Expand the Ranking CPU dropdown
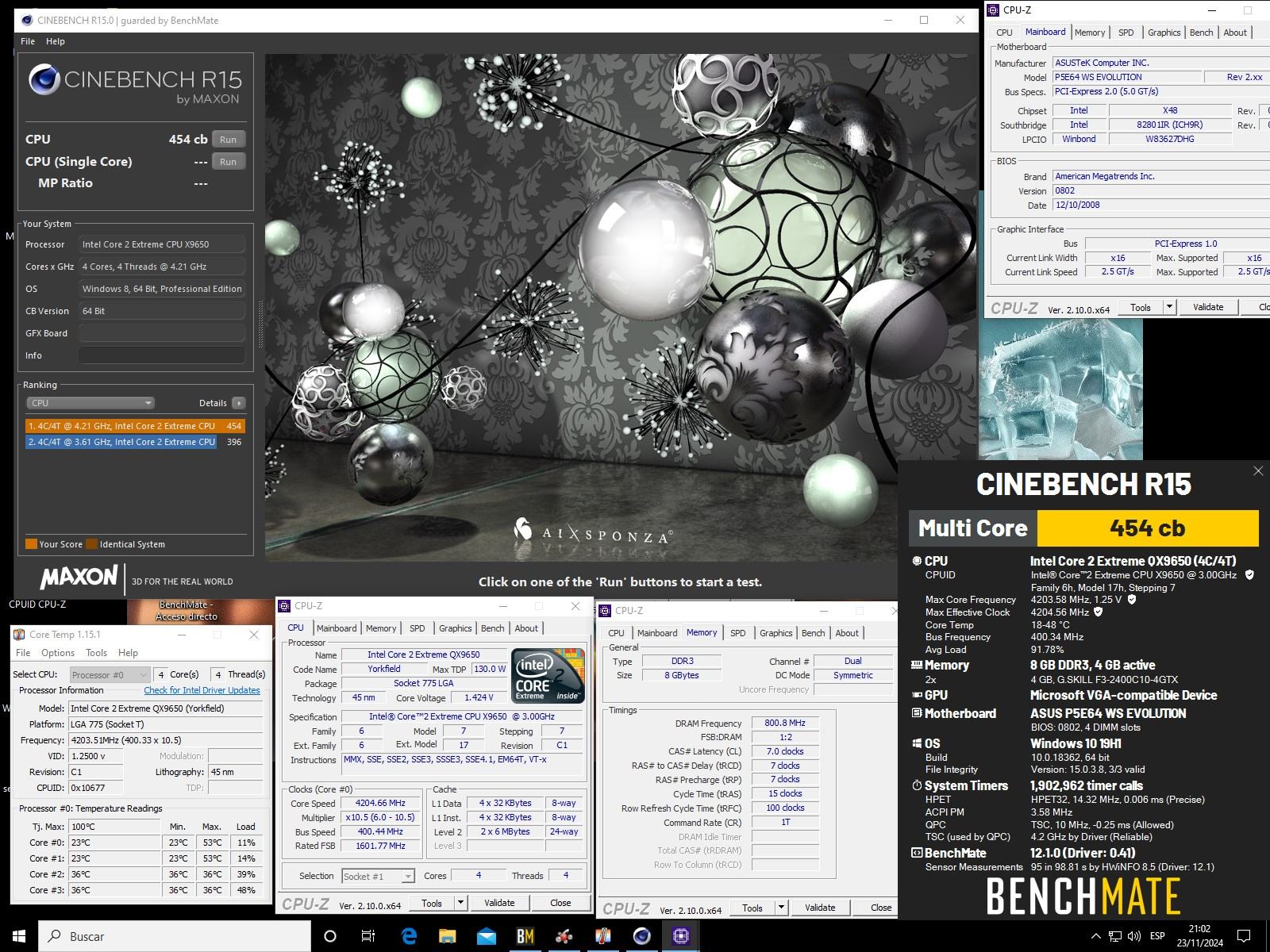The height and width of the screenshot is (952, 1270). coord(90,403)
